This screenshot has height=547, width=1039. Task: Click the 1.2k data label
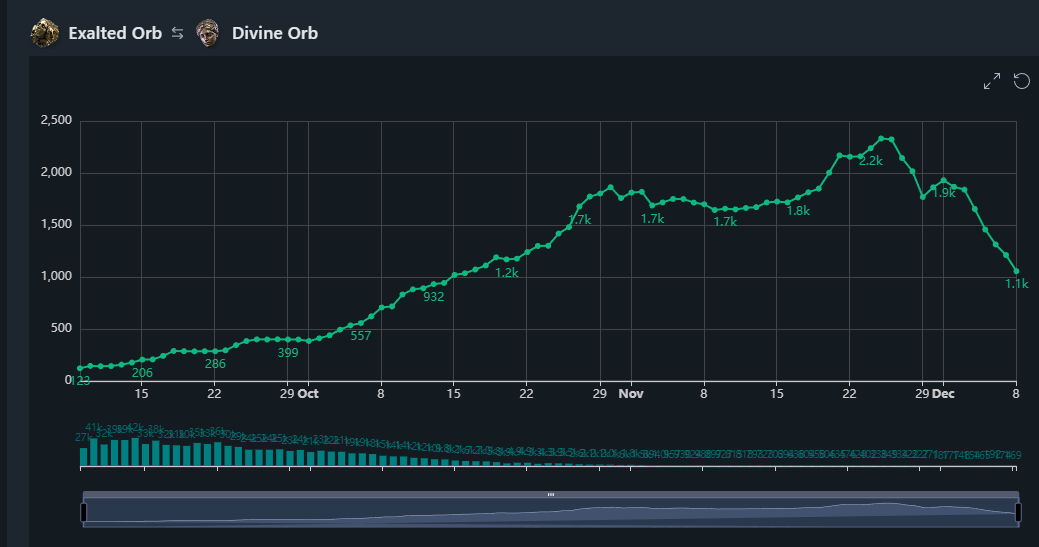pos(507,273)
